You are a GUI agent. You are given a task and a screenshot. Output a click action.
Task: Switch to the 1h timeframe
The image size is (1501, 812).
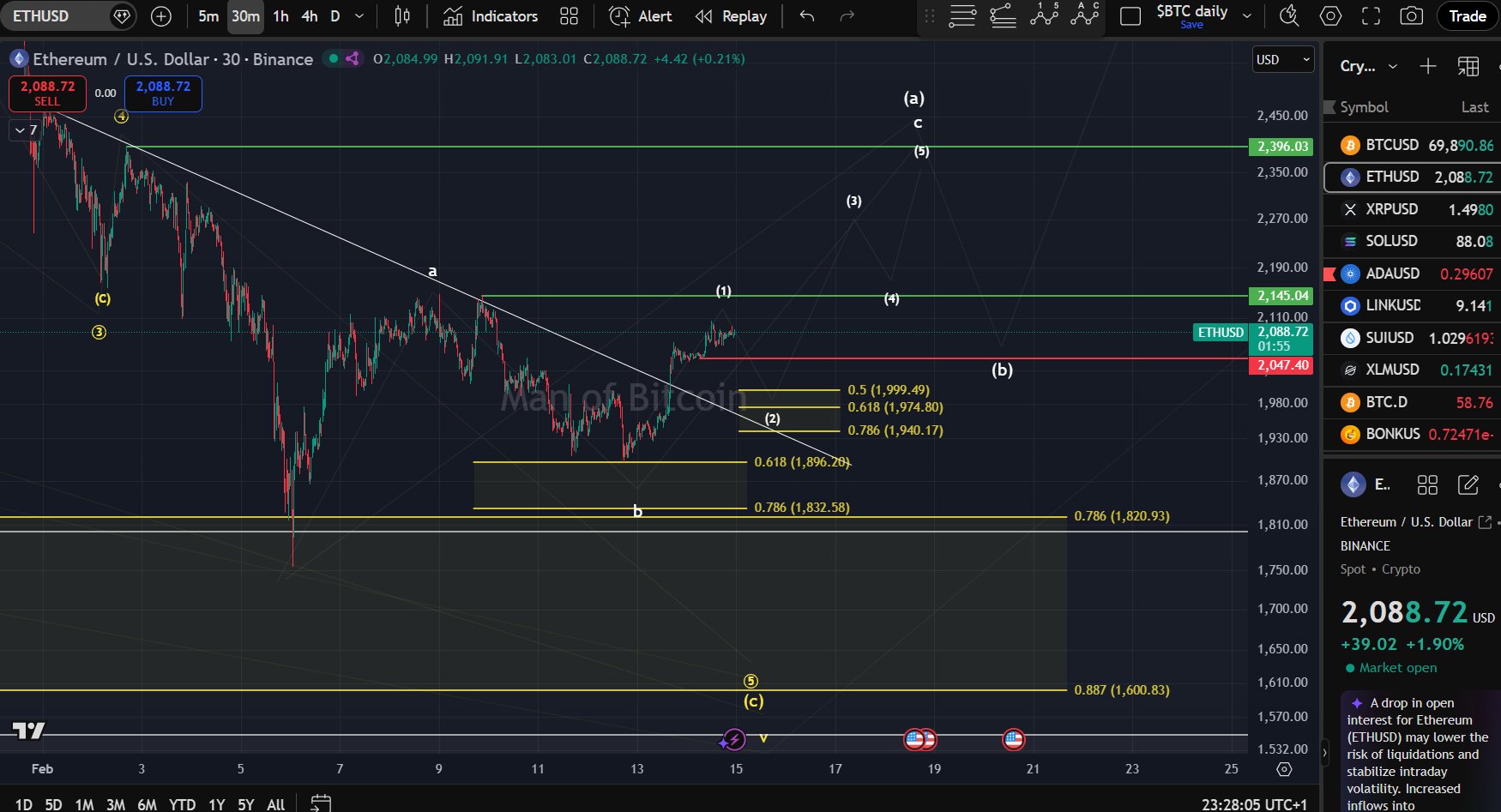tap(280, 16)
